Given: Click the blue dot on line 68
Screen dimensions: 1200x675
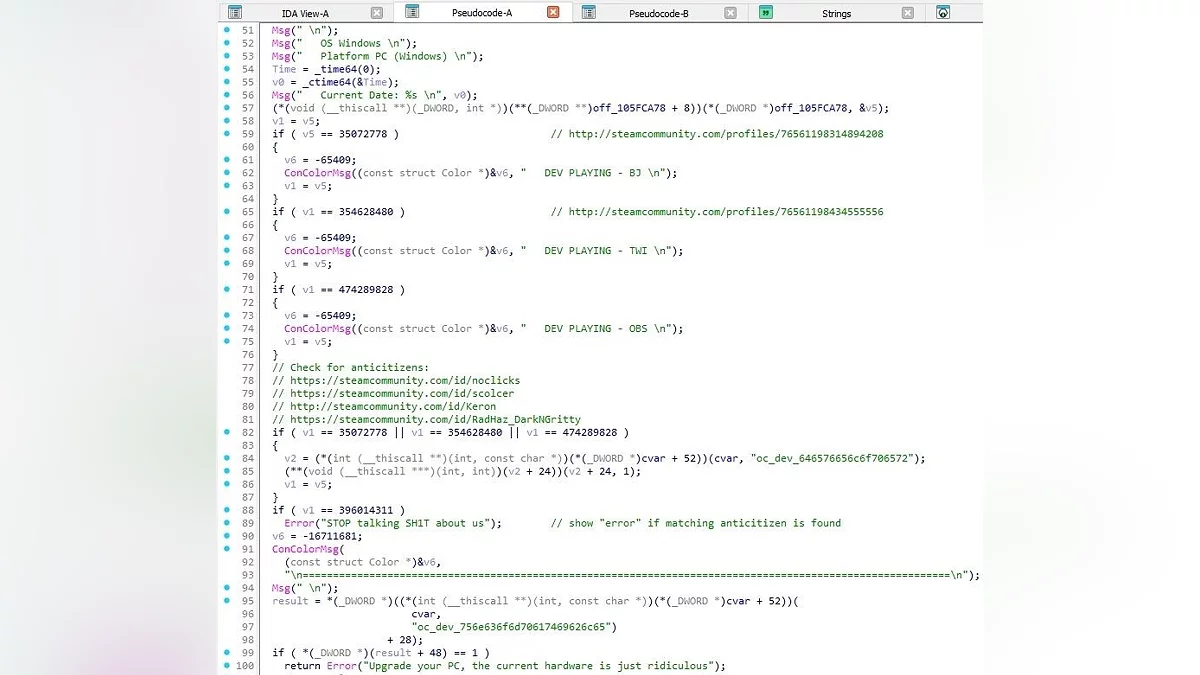Looking at the screenshot, I should (x=226, y=251).
